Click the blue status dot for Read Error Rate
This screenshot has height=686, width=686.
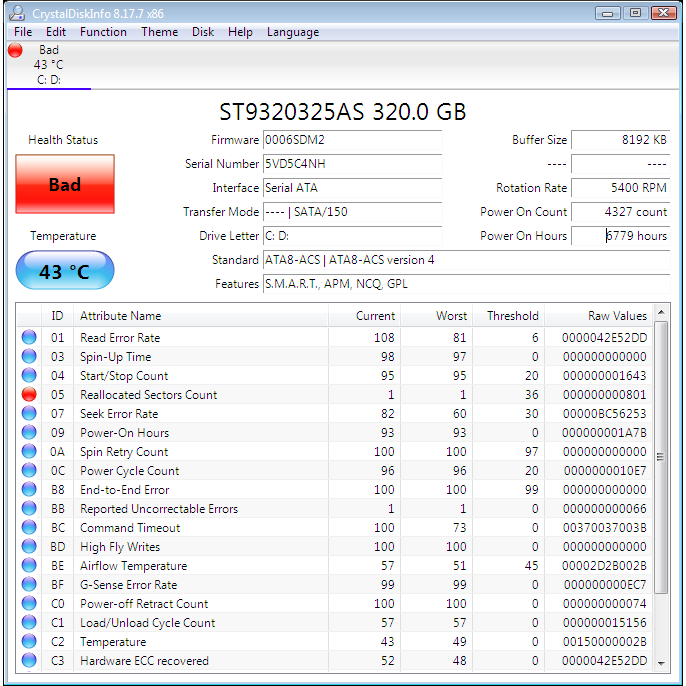tap(29, 337)
